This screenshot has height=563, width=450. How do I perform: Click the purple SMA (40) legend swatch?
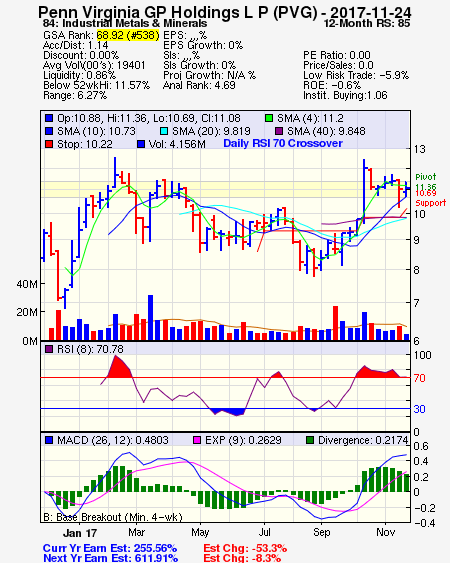(279, 131)
